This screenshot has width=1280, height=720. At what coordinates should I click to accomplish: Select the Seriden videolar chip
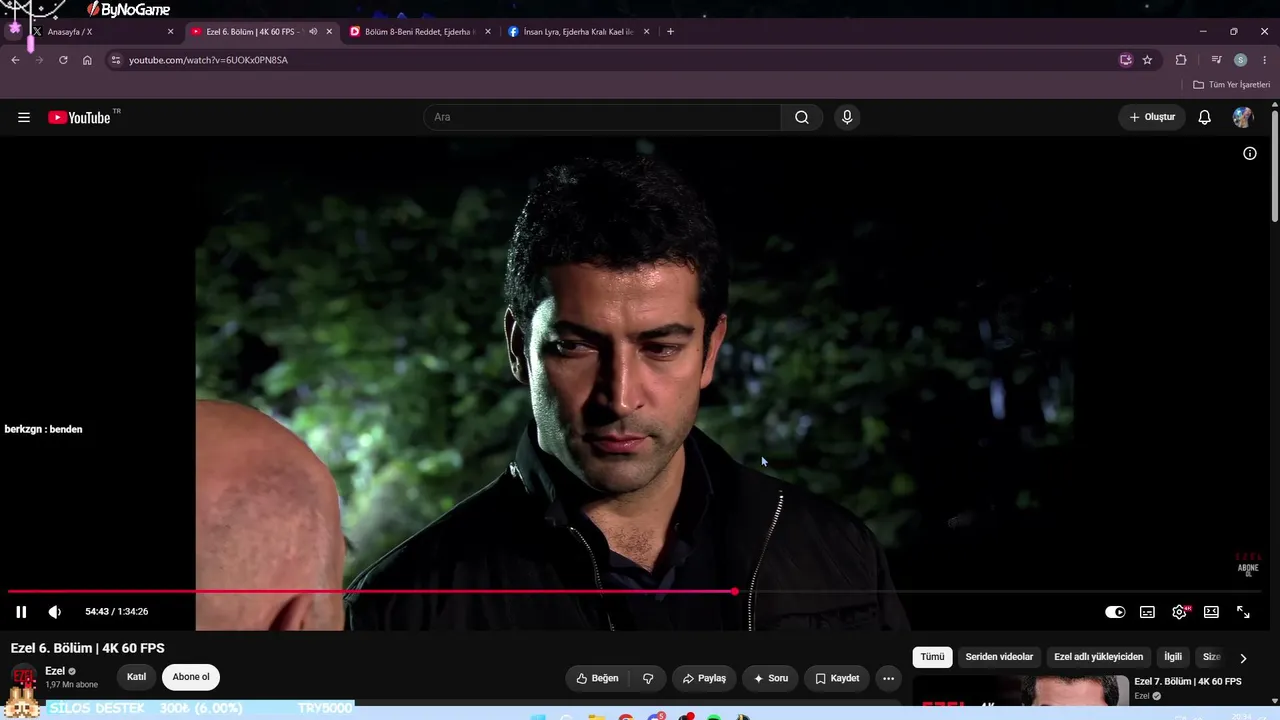[999, 657]
